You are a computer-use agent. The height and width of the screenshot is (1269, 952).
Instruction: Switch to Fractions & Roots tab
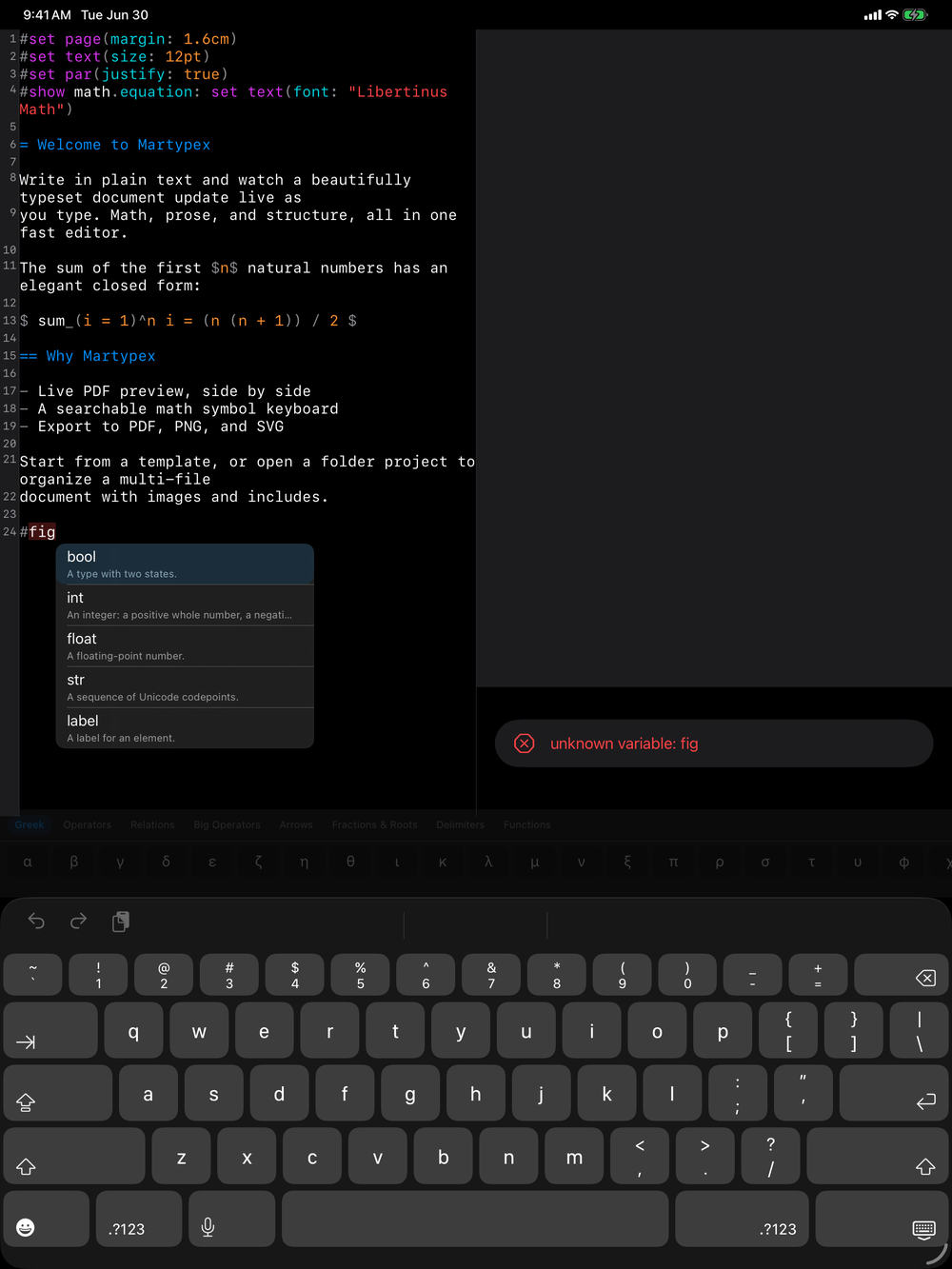click(374, 824)
